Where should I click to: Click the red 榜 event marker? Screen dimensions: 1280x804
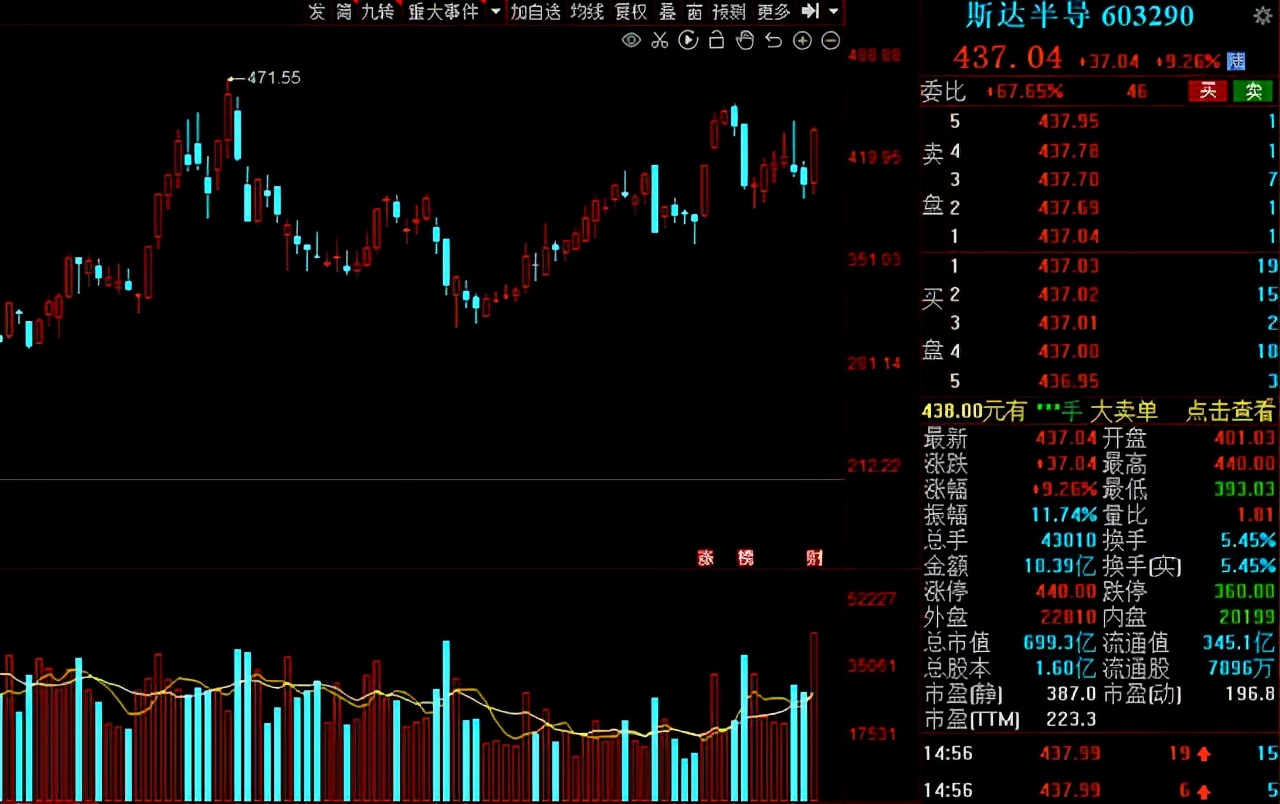(x=745, y=558)
